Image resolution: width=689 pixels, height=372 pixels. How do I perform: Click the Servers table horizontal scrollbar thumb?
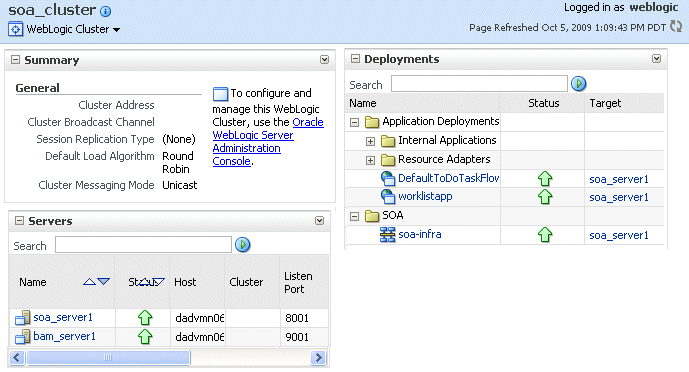108,357
